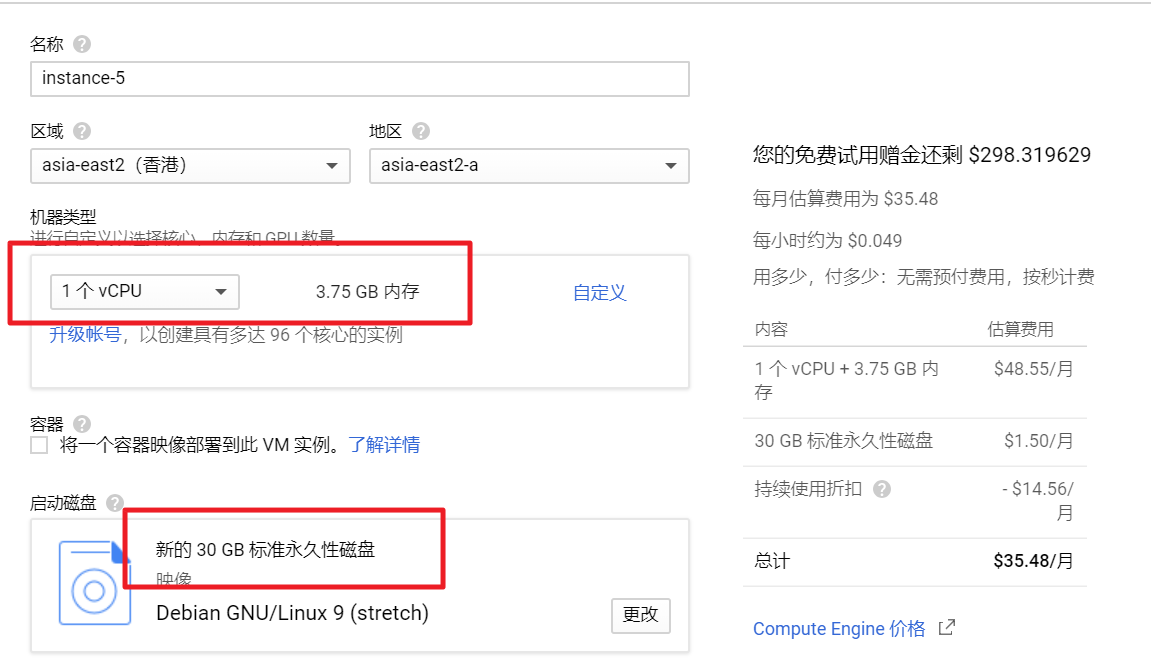
Task: Click external link icon after Compute Engine 价格
Action: tap(946, 628)
